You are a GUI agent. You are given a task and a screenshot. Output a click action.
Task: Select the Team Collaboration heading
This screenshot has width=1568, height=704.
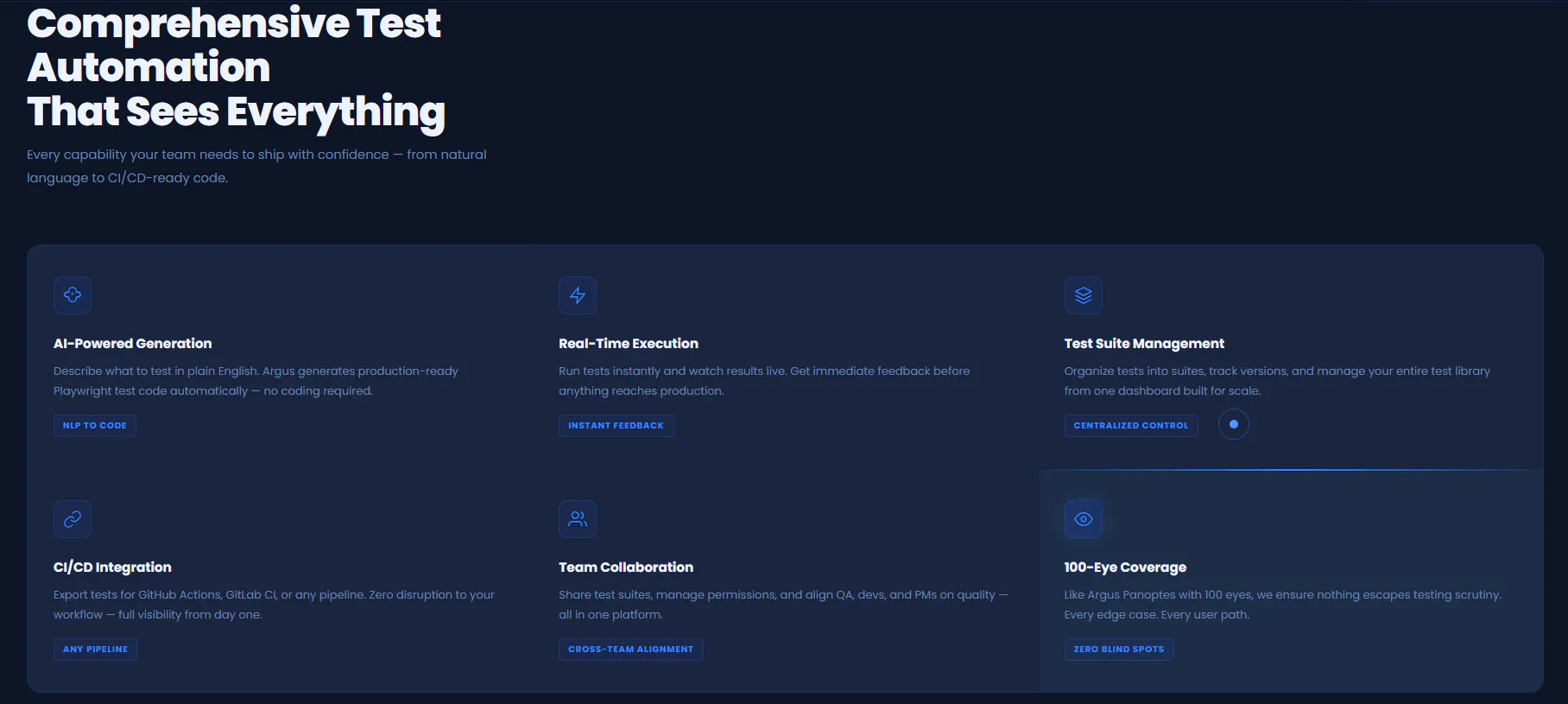[x=626, y=568]
